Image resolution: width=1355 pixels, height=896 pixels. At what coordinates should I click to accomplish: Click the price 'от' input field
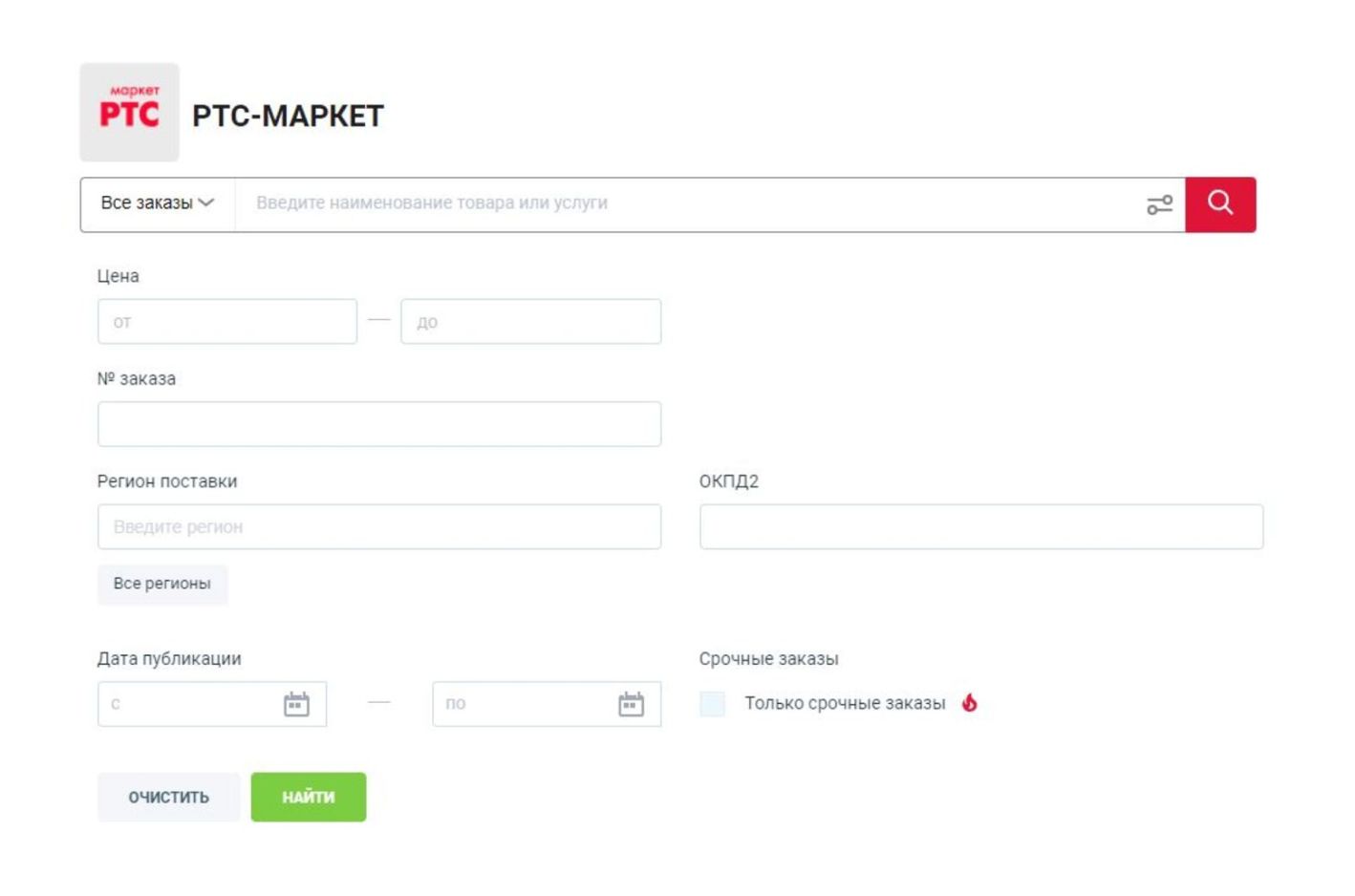[226, 322]
